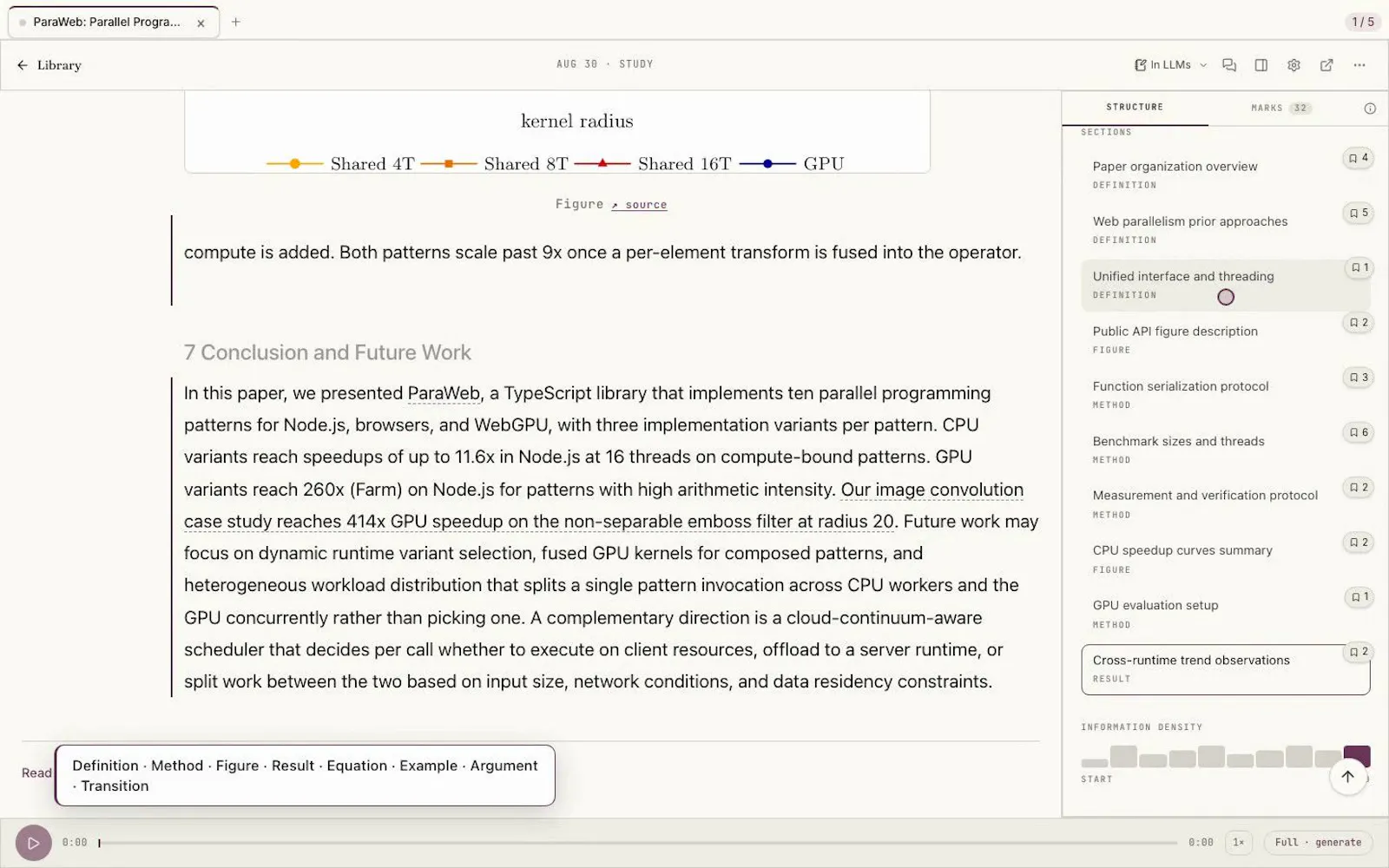Viewport: 1389px width, 868px height.
Task: Jump to Cross-runtime trend observations section
Action: [1226, 669]
